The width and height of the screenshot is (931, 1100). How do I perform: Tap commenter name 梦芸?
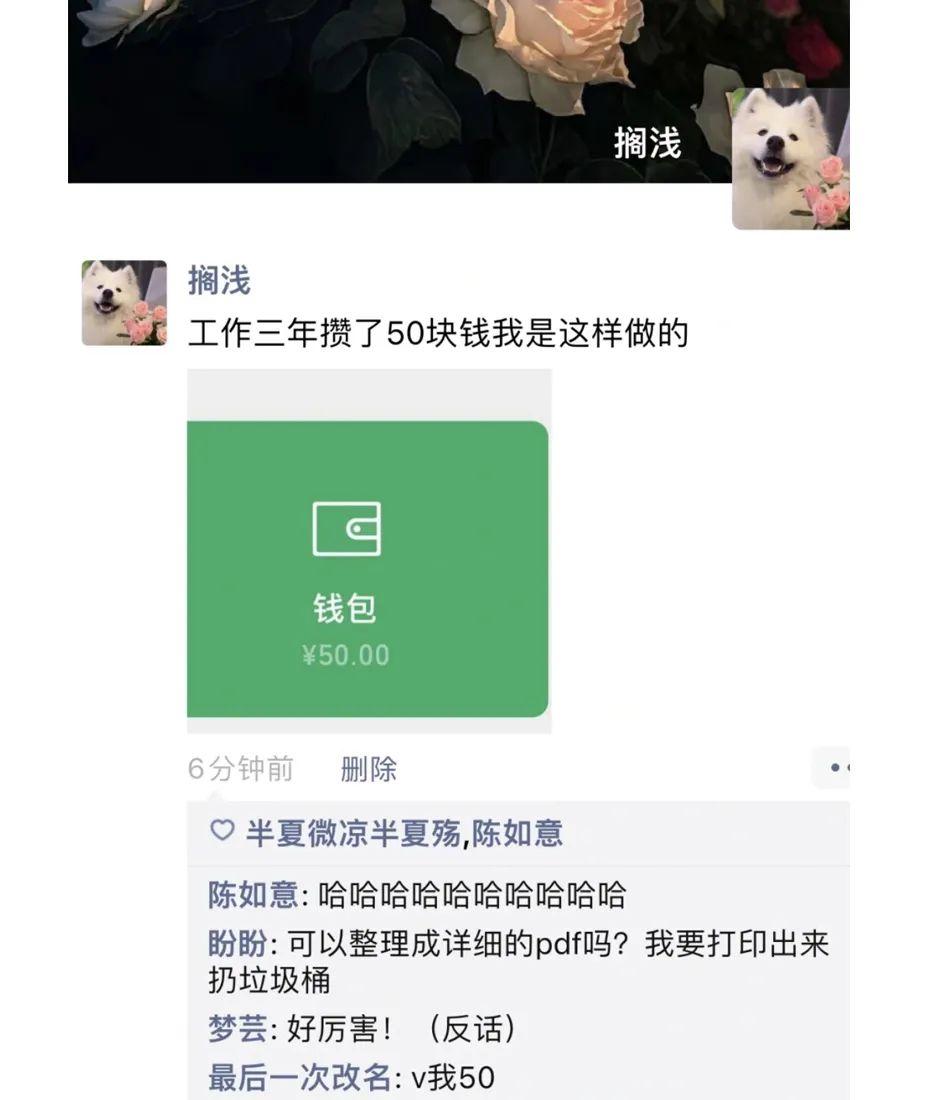click(237, 1029)
